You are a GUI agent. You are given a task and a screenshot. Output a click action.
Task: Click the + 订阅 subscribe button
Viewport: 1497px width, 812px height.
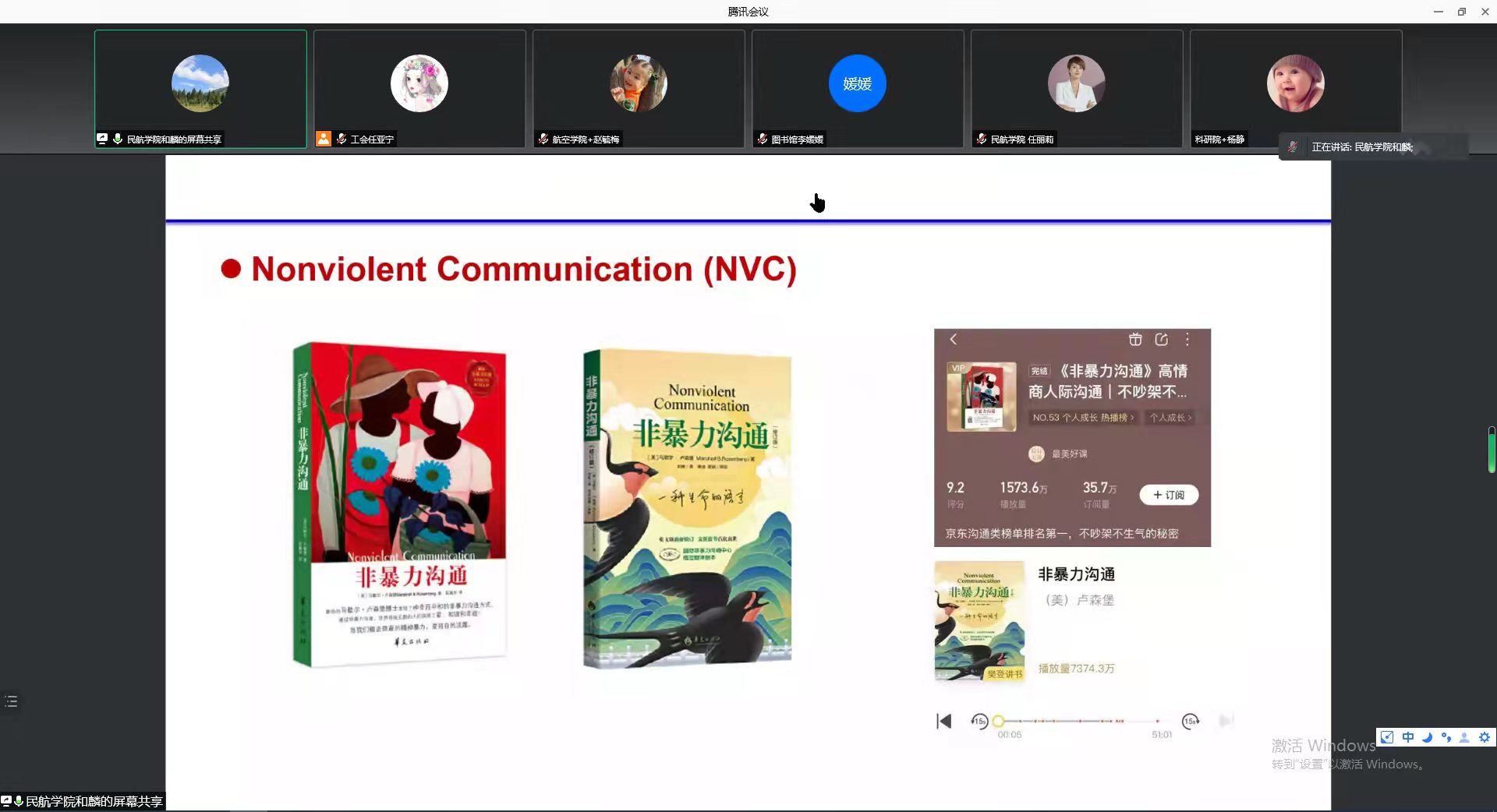pos(1169,495)
